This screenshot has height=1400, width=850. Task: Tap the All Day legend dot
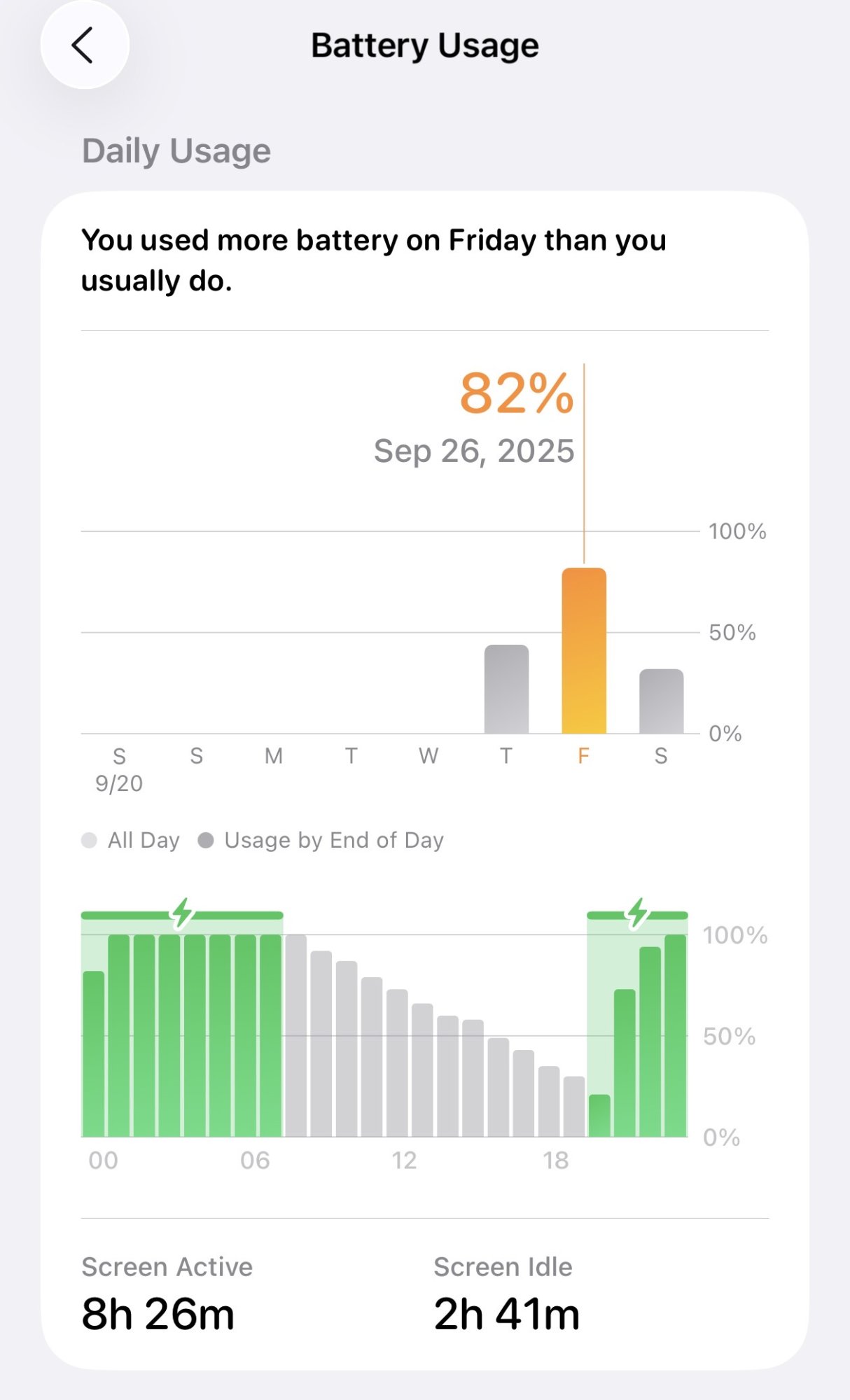[89, 840]
